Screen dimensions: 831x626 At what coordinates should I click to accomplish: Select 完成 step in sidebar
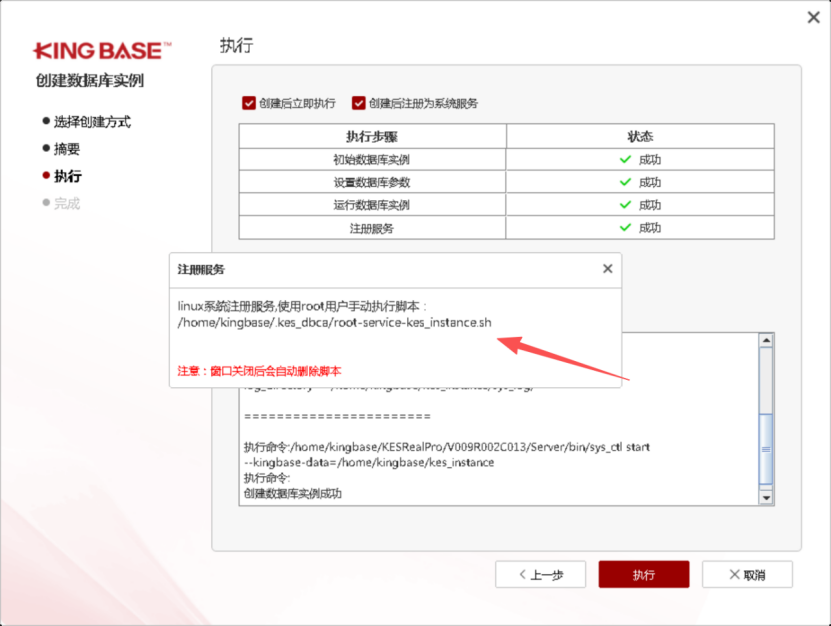coord(66,203)
